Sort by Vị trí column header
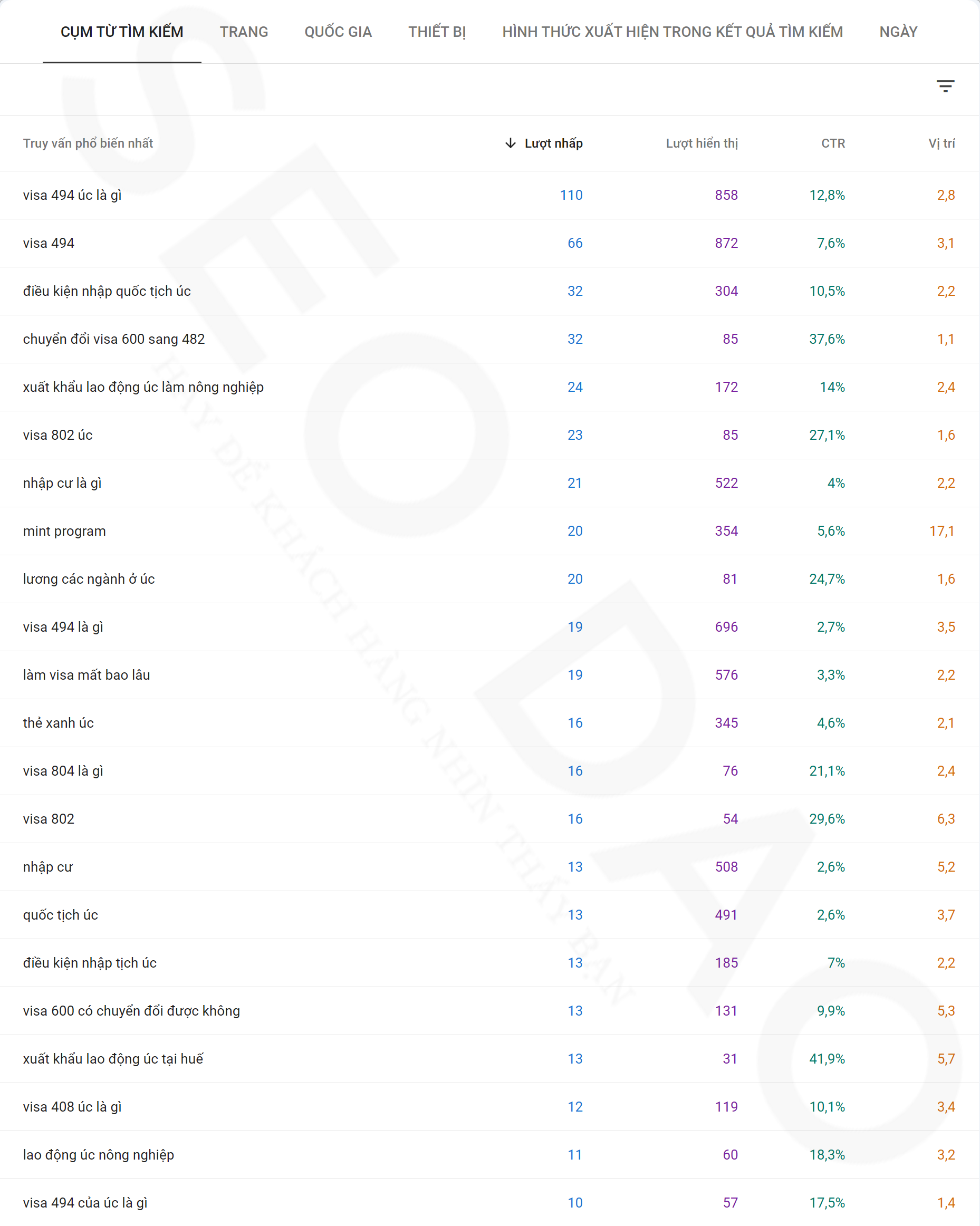980x1226 pixels. click(941, 143)
